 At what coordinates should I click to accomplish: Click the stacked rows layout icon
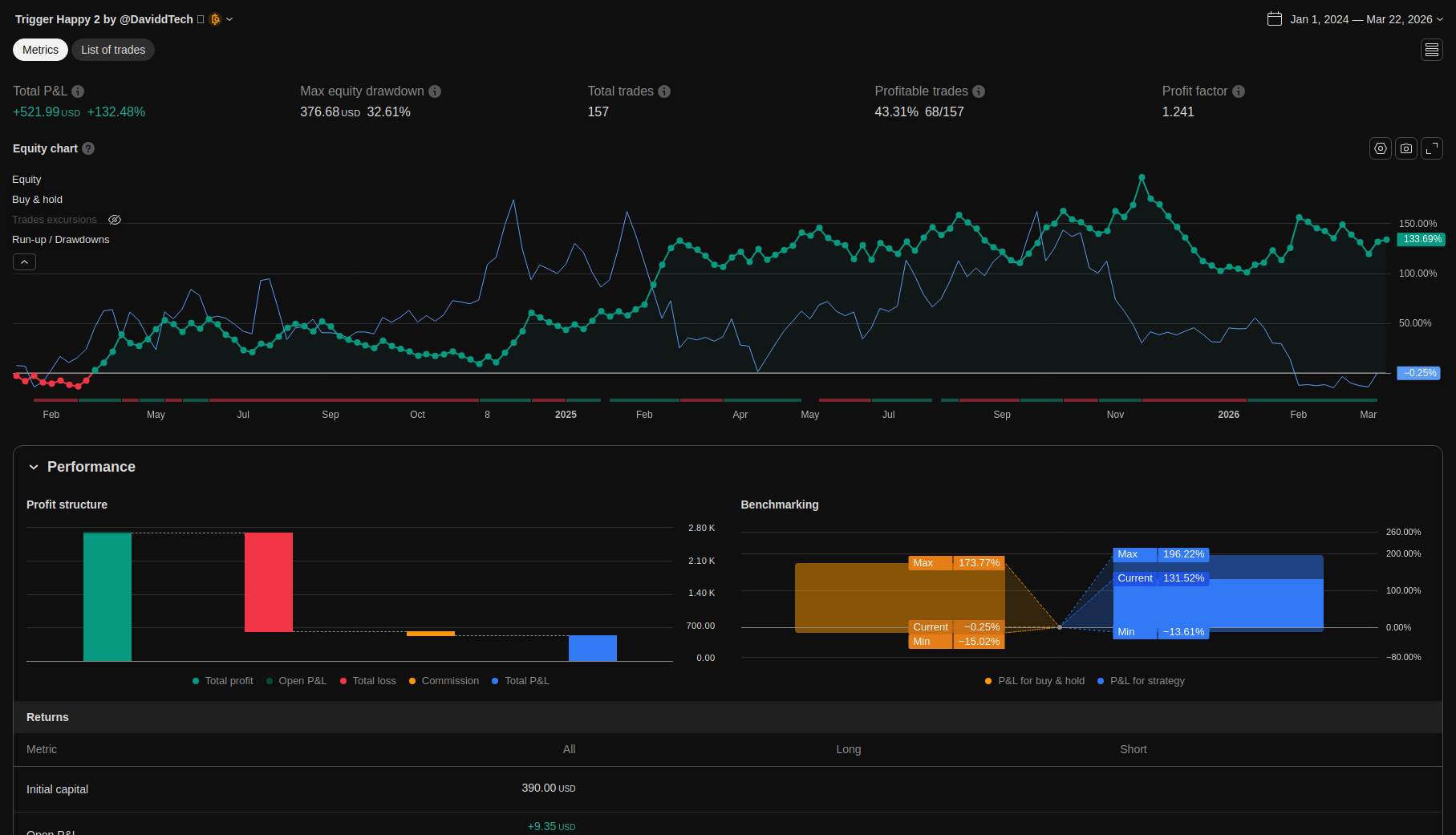click(x=1432, y=50)
